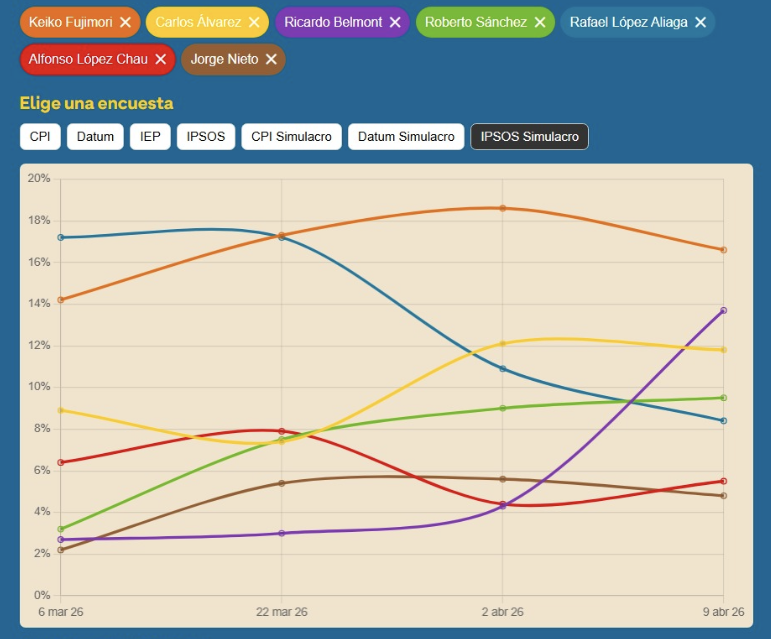Click the Ricardo Belmont candidate label
The width and height of the screenshot is (771, 639).
(333, 22)
